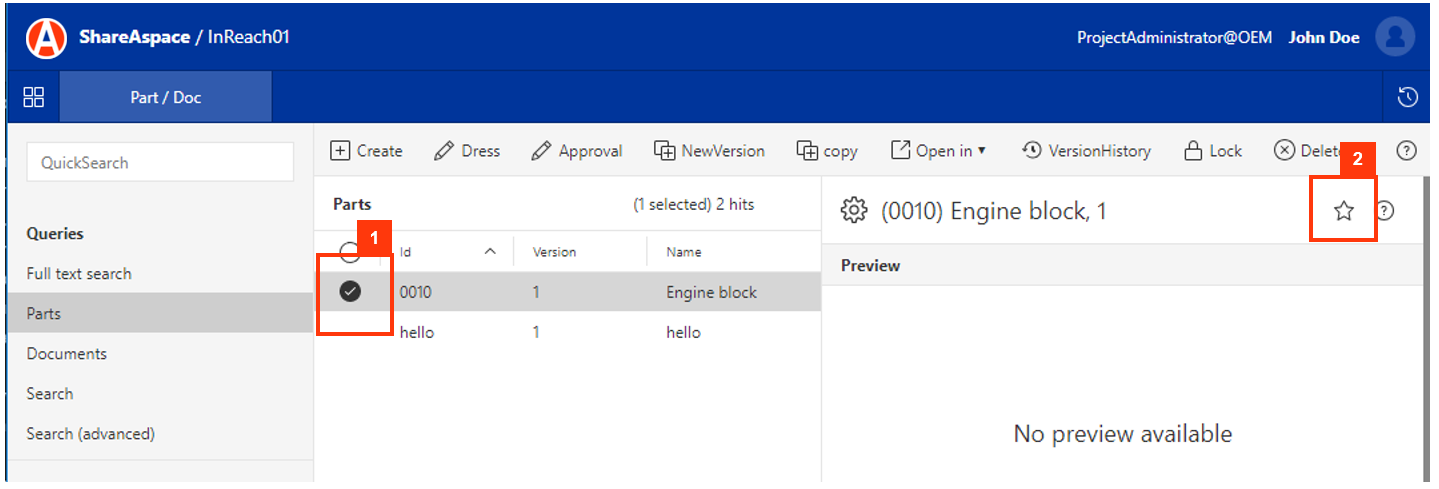Switch to the Part / Doc tab
This screenshot has height=489, width=1439.
point(165,97)
